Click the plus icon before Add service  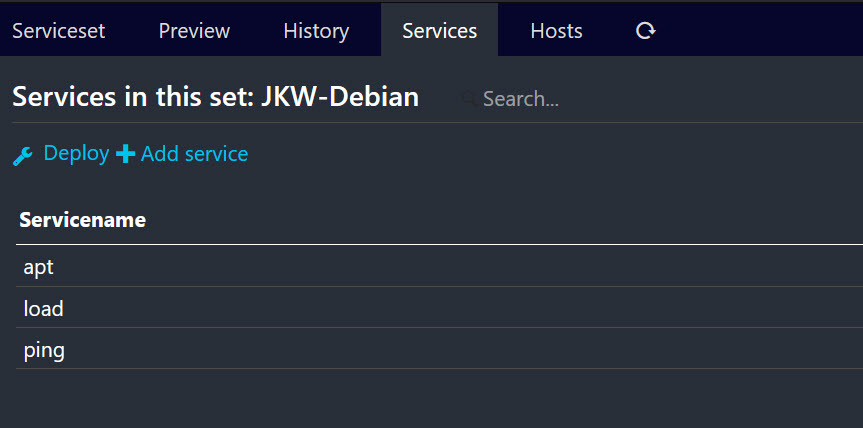click(x=125, y=154)
